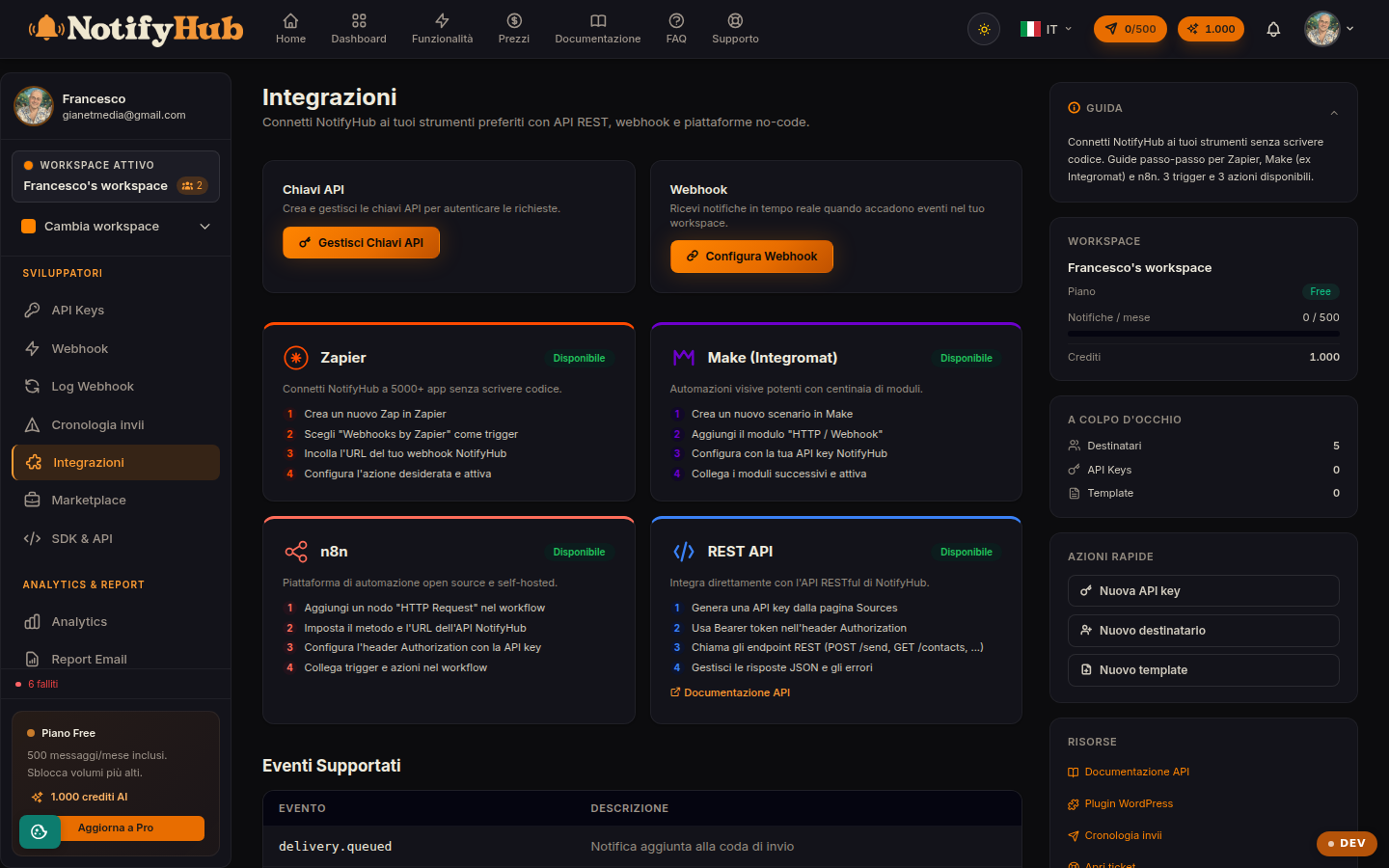Open Marketplace in the sidebar
Image resolution: width=1389 pixels, height=868 pixels.
coord(116,501)
